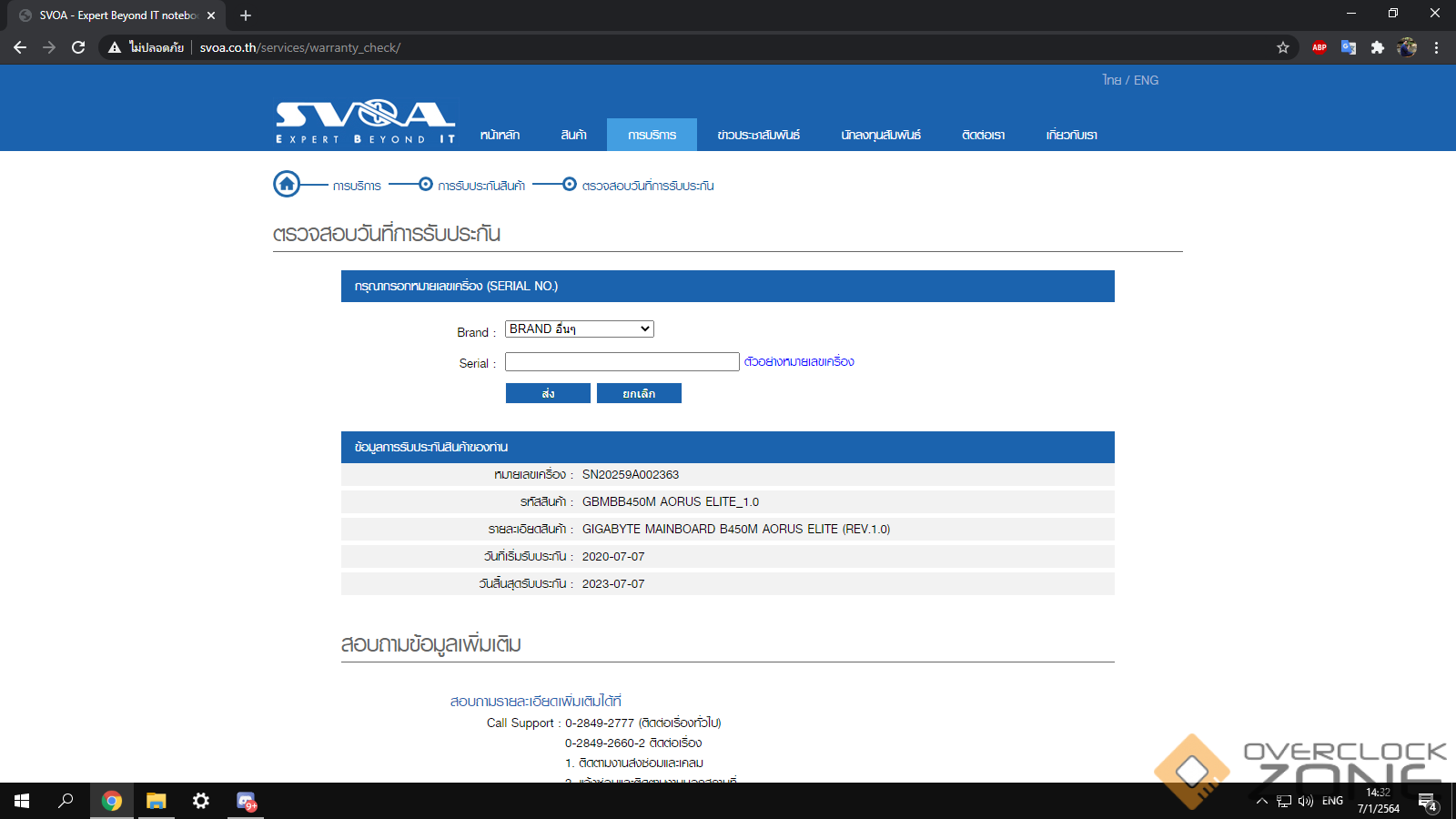The image size is (1456, 819).
Task: Open the ตัวอย่างหมายเลขเครื่อง example link
Action: click(x=799, y=362)
